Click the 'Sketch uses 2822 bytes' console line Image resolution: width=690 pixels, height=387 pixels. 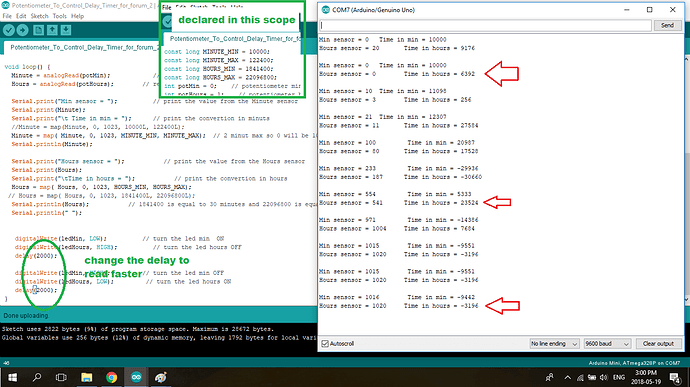coord(138,329)
